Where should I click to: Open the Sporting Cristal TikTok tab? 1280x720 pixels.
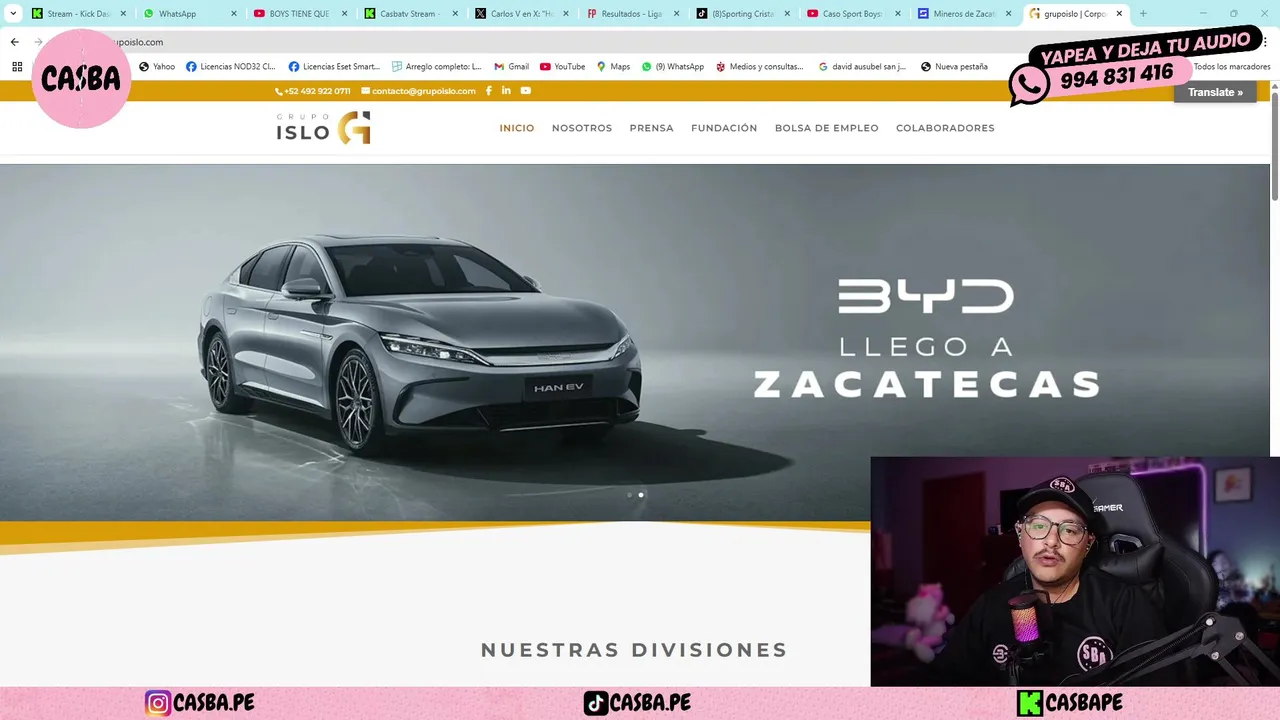tap(742, 14)
